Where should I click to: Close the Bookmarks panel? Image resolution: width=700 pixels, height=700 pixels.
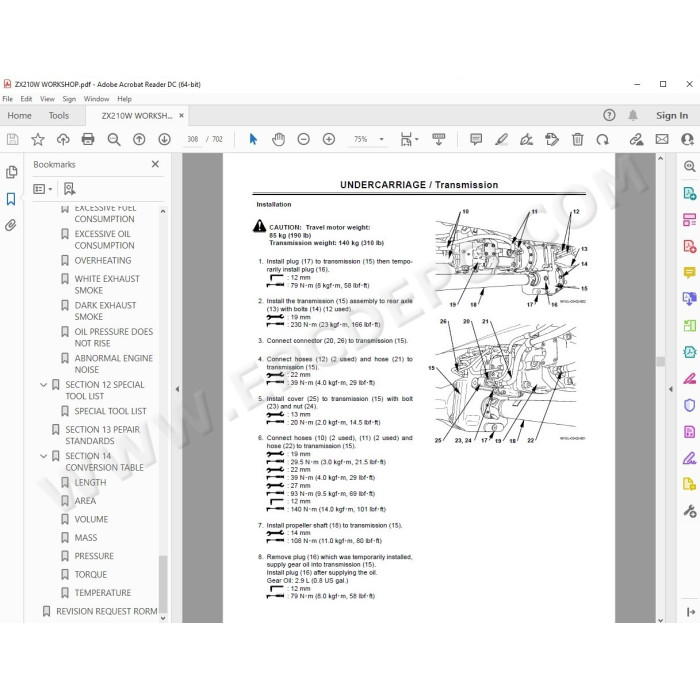click(155, 164)
